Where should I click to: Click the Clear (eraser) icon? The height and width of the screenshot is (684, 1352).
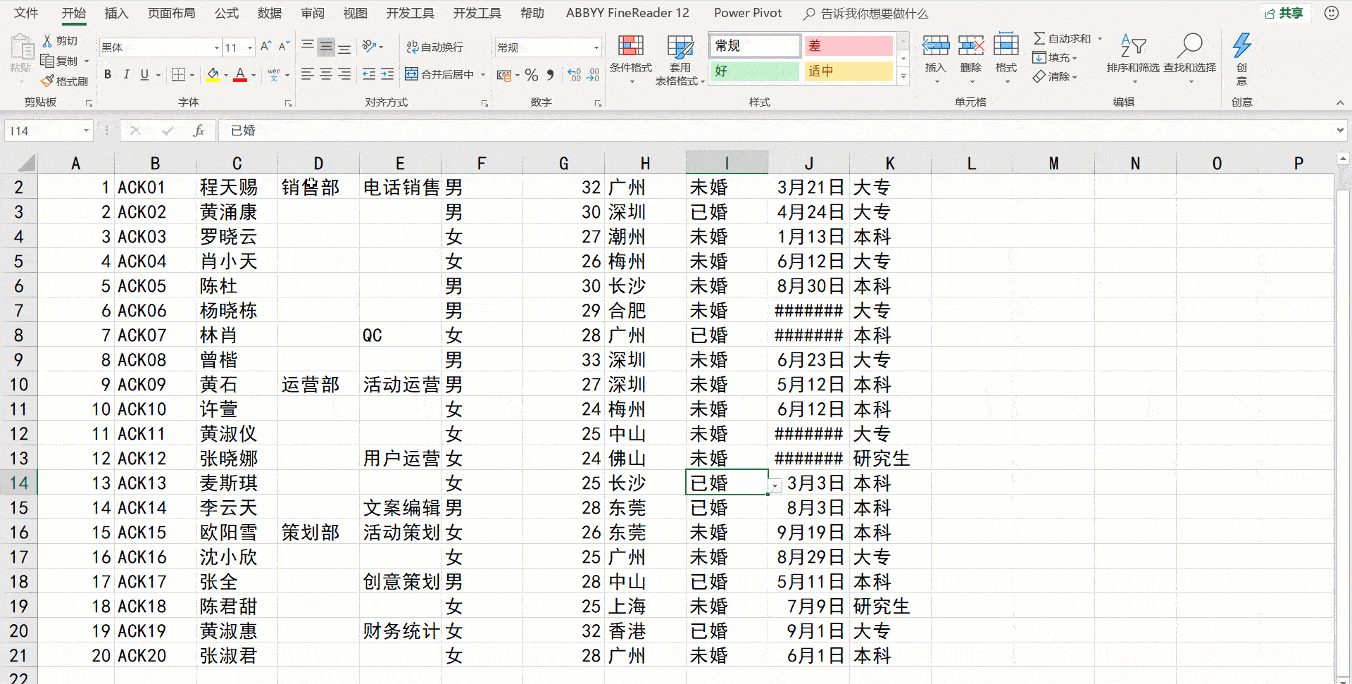[1039, 76]
